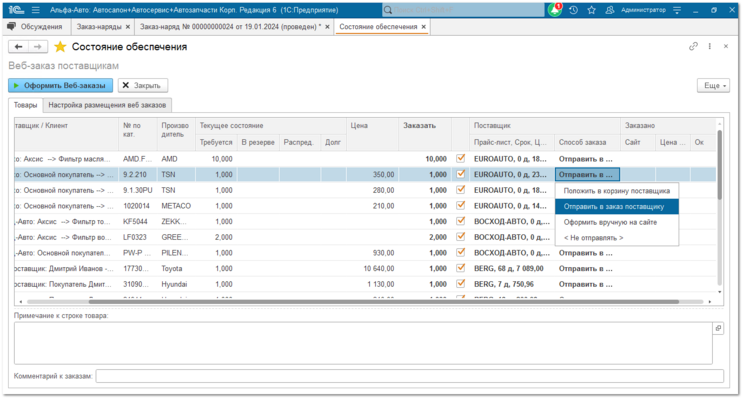Click Оформить Веб-заказы button

point(60,85)
